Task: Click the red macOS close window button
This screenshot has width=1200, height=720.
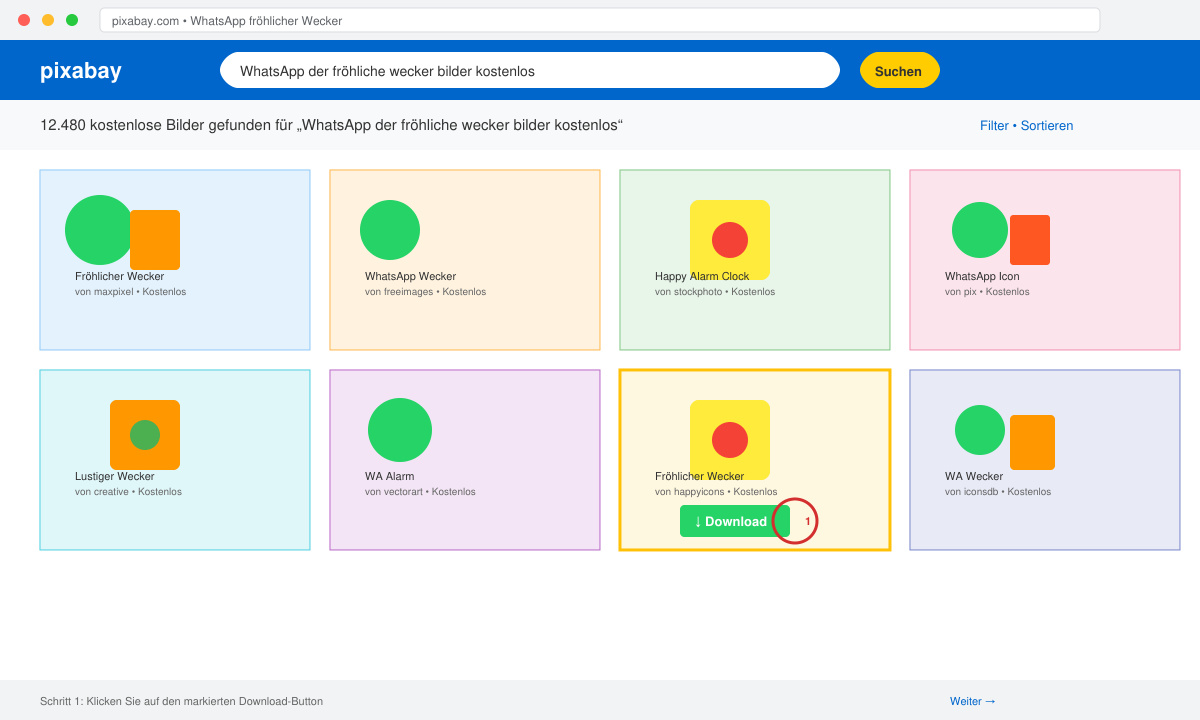Action: tap(24, 20)
